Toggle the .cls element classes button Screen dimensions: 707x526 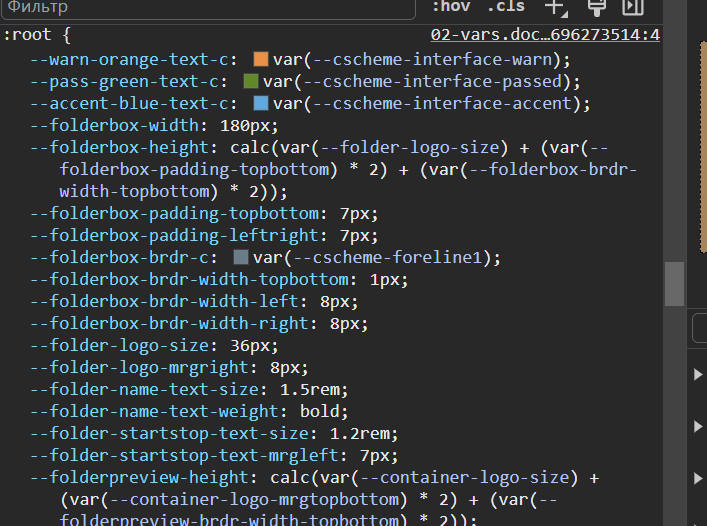click(506, 7)
